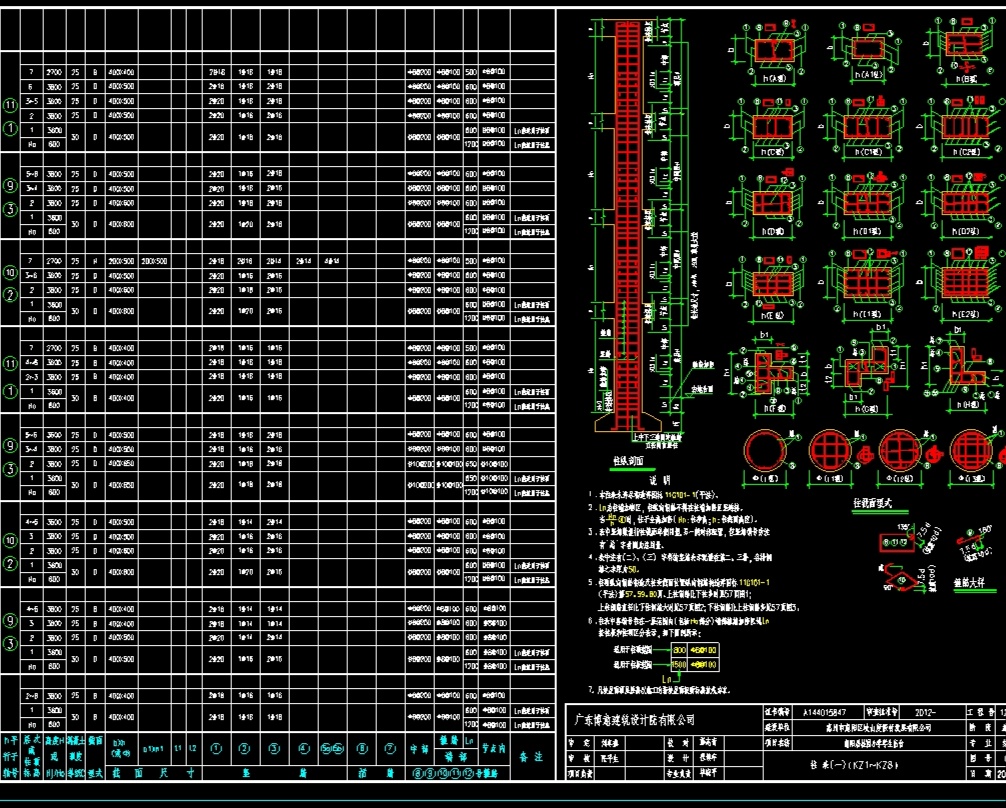Pick the h(C2型) section diagram
This screenshot has height=808, width=1006.
pos(964,128)
